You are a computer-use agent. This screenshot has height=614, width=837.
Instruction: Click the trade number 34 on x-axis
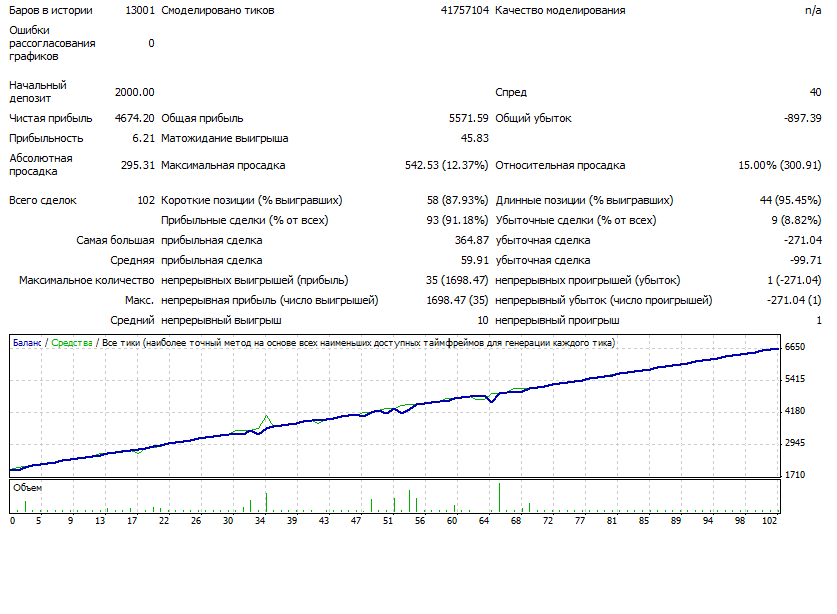pyautogui.click(x=260, y=521)
